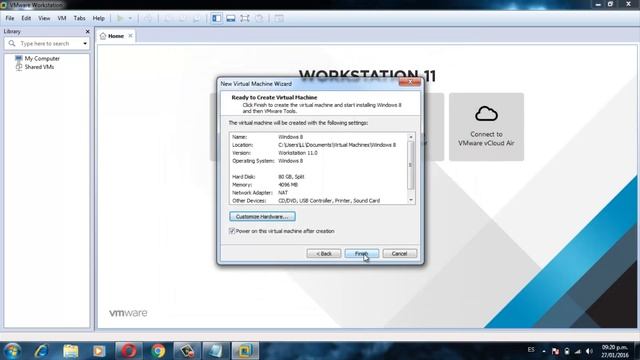Open the File menu
This screenshot has height=360, width=640.
tap(10, 18)
